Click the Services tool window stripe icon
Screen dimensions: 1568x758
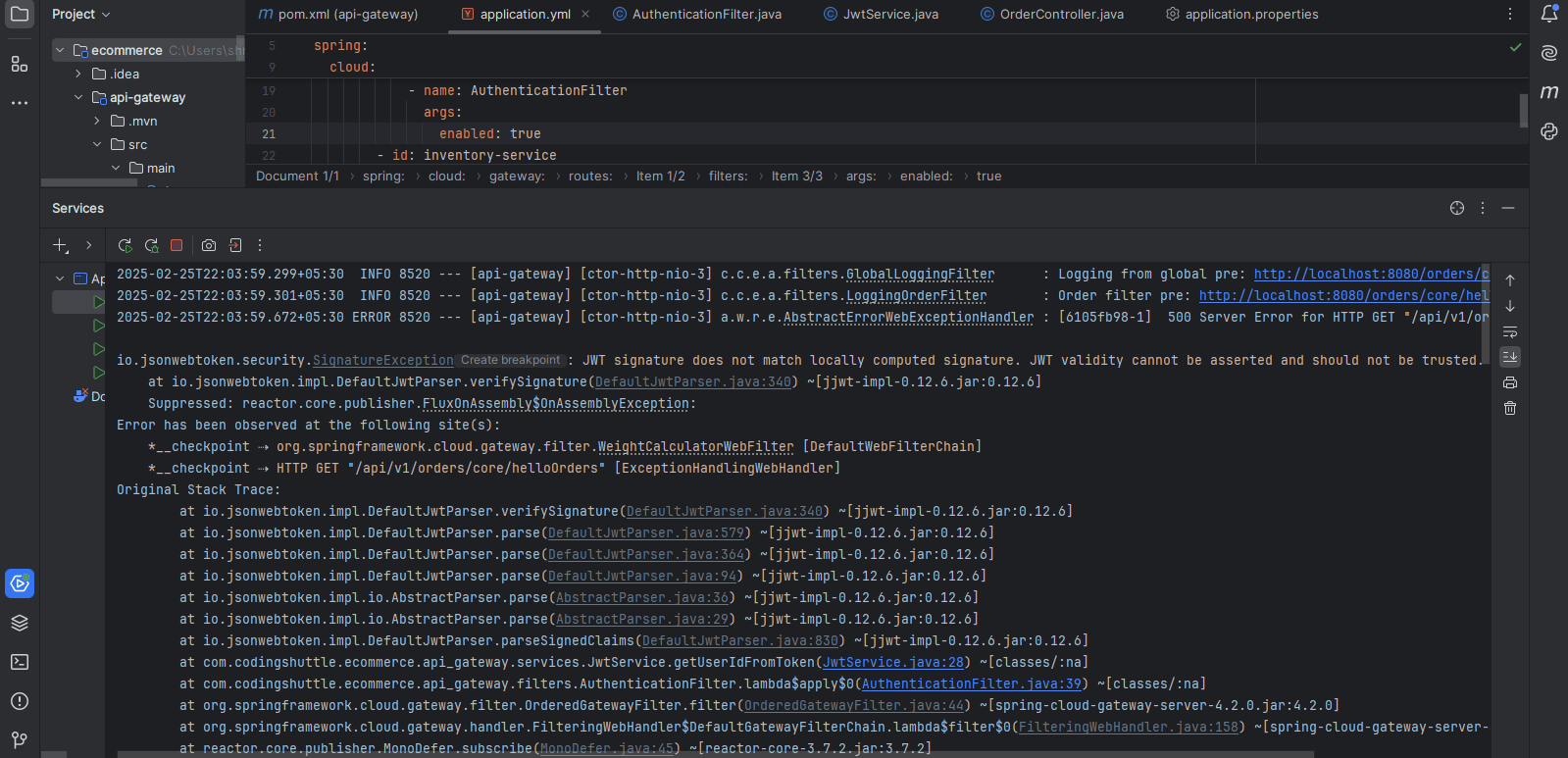(20, 583)
